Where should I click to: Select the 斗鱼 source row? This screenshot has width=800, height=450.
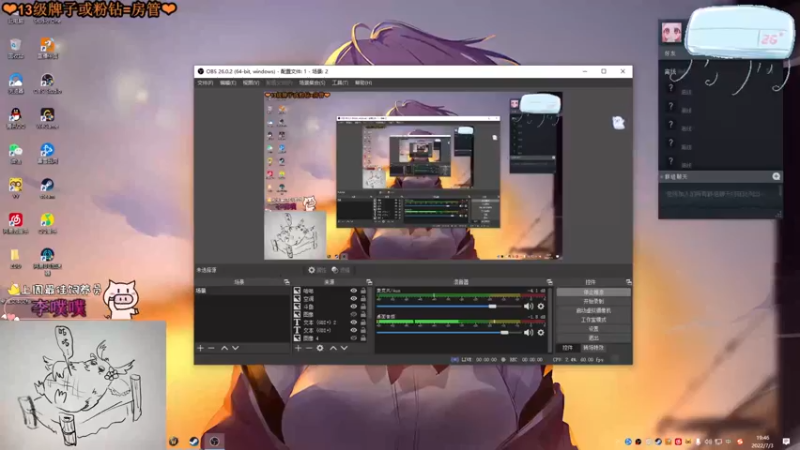pyautogui.click(x=330, y=307)
